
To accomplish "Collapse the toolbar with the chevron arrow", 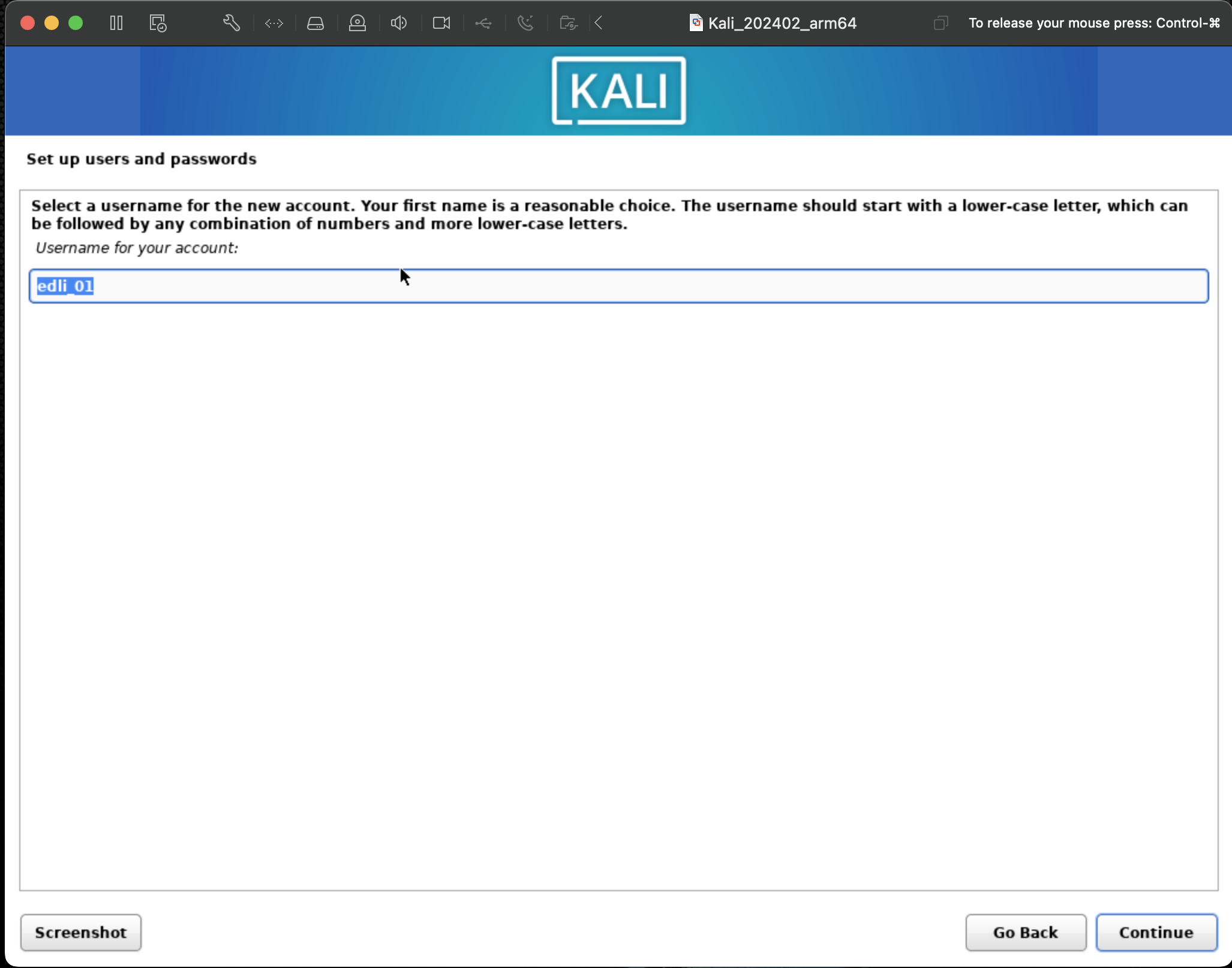I will click(599, 23).
